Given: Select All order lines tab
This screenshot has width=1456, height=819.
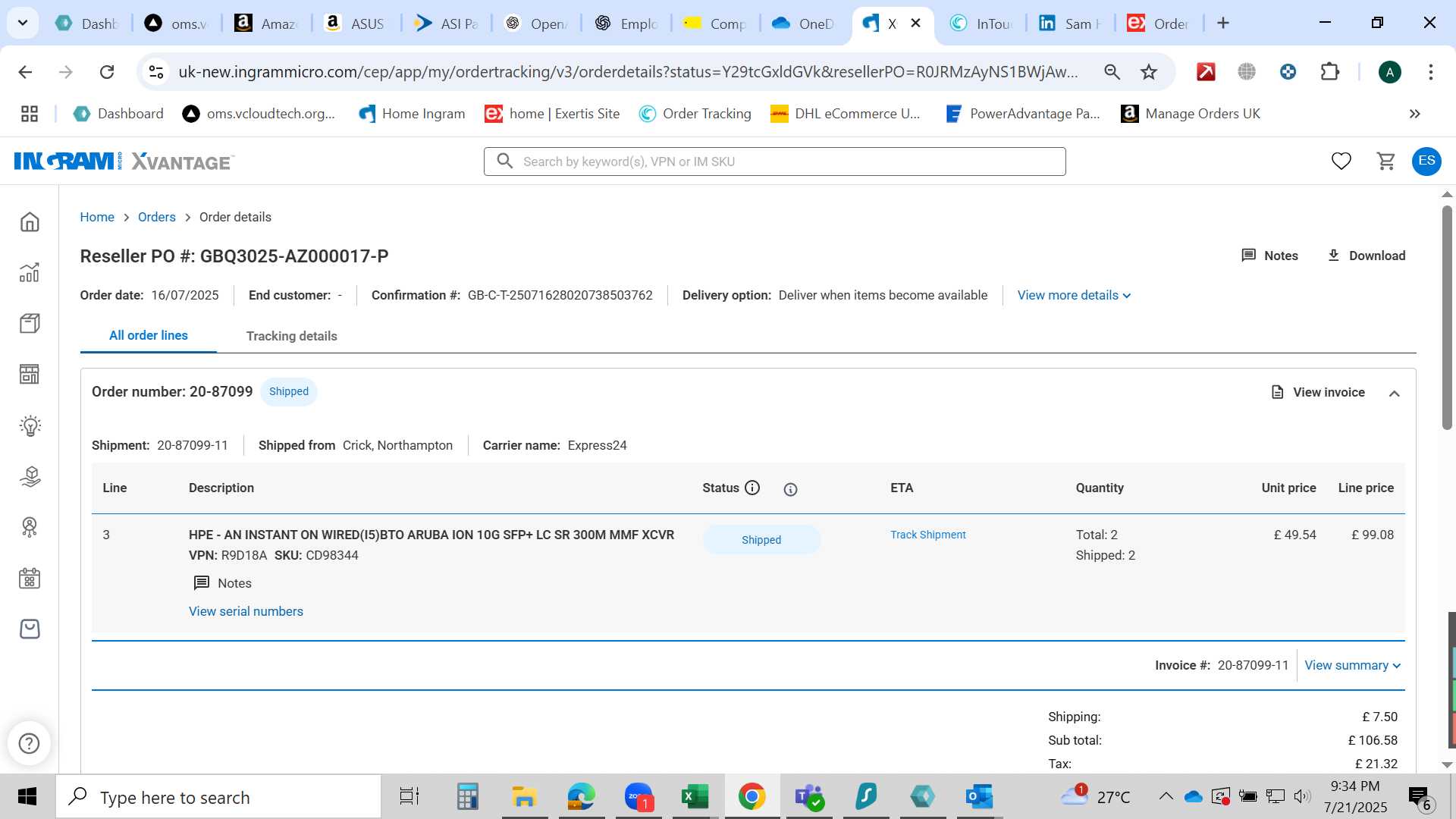Looking at the screenshot, I should [x=149, y=335].
